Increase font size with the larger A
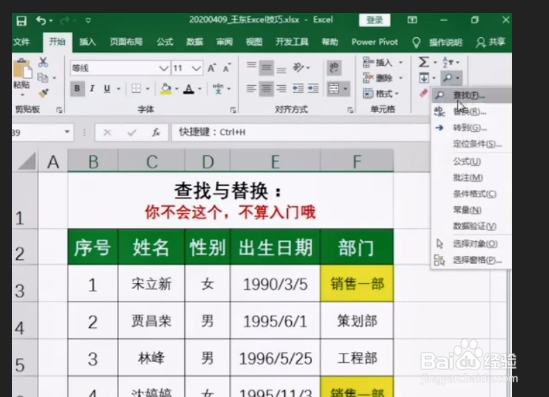This screenshot has width=549, height=397. coord(211,68)
